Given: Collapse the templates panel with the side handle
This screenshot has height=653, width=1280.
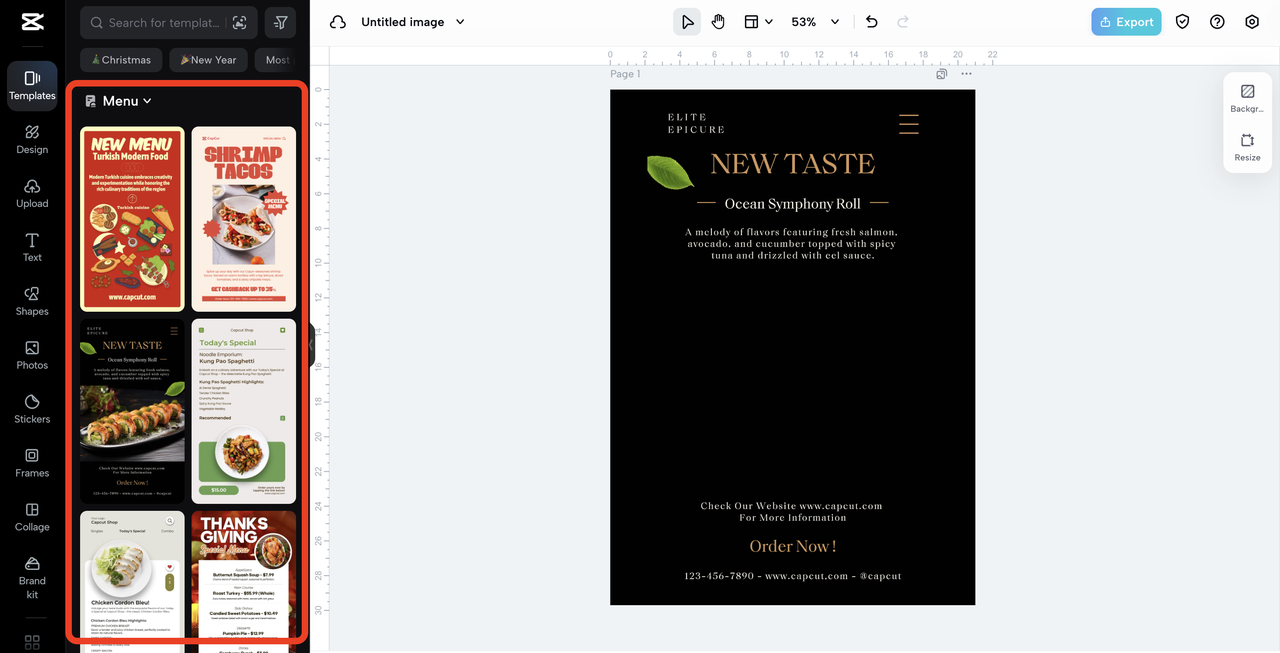Looking at the screenshot, I should click(x=311, y=345).
